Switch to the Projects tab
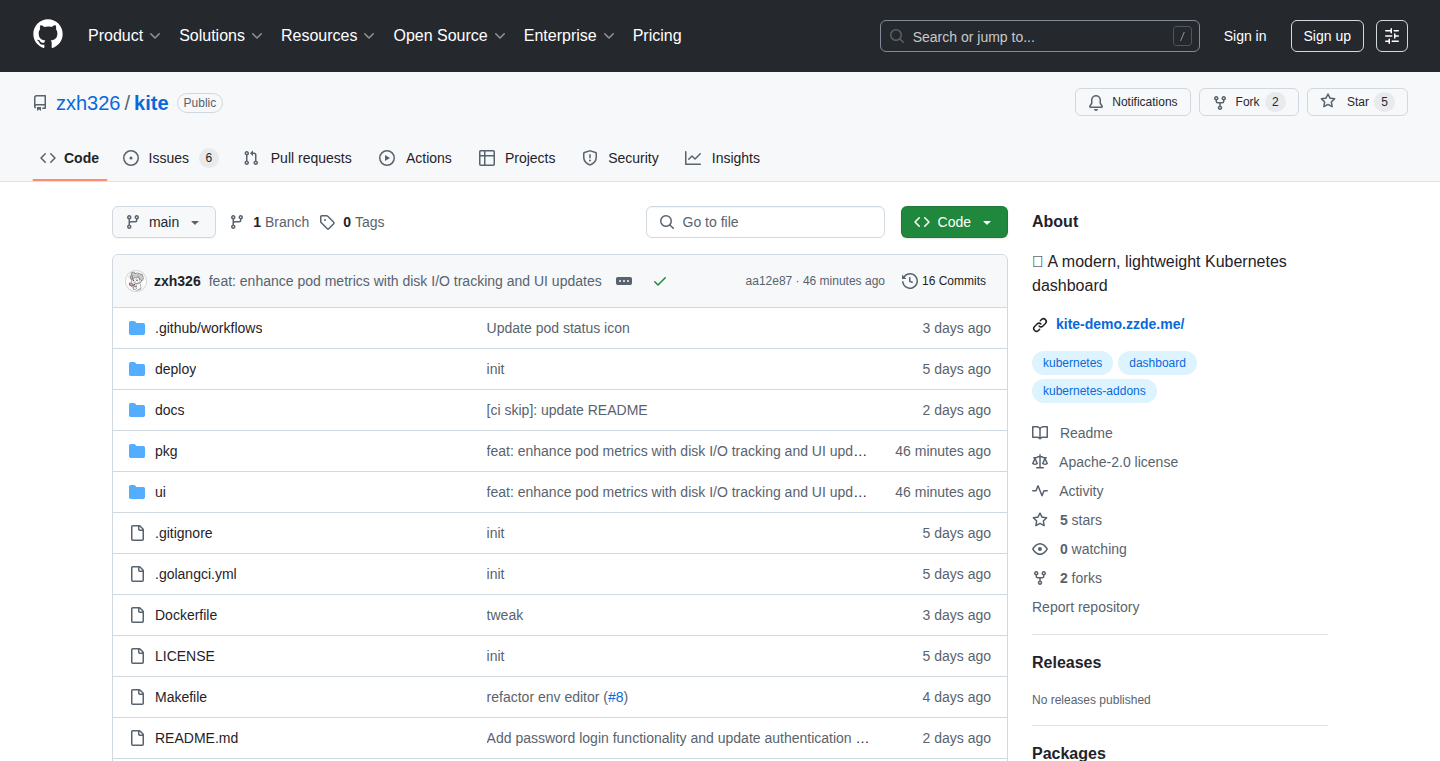 point(517,158)
